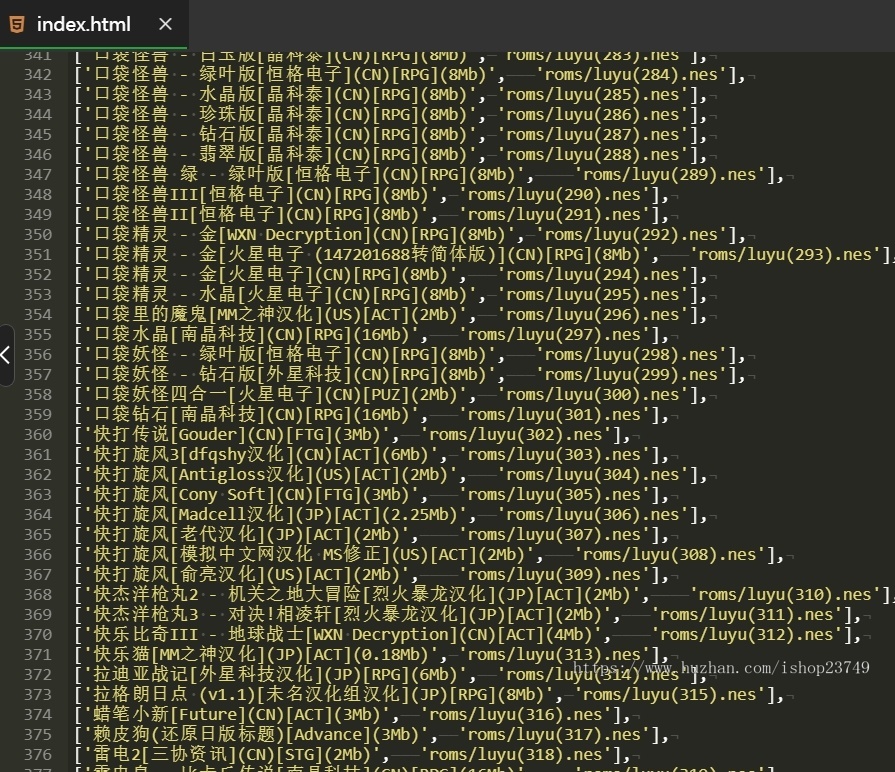Click text 'roms/luyu(294).nes'

tap(592, 274)
